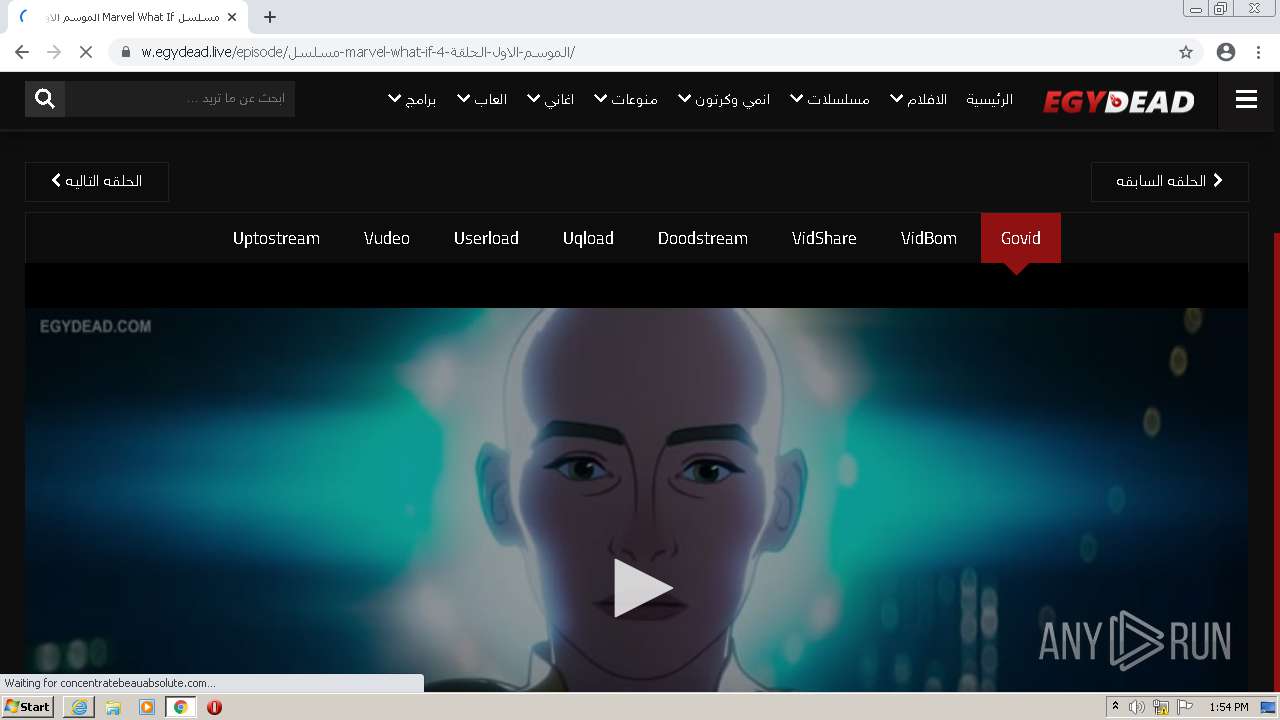This screenshot has height=720, width=1280.
Task: Go to previous episode الحلقه السابقه
Action: [x=1170, y=181]
